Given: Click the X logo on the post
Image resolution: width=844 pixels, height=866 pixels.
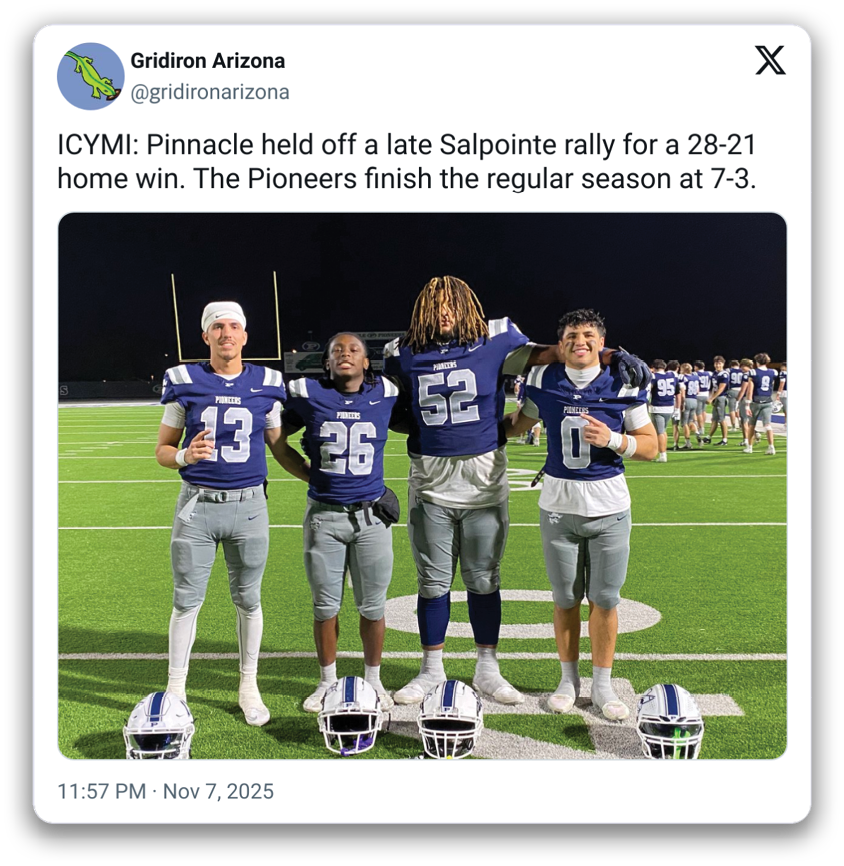Looking at the screenshot, I should click(770, 61).
